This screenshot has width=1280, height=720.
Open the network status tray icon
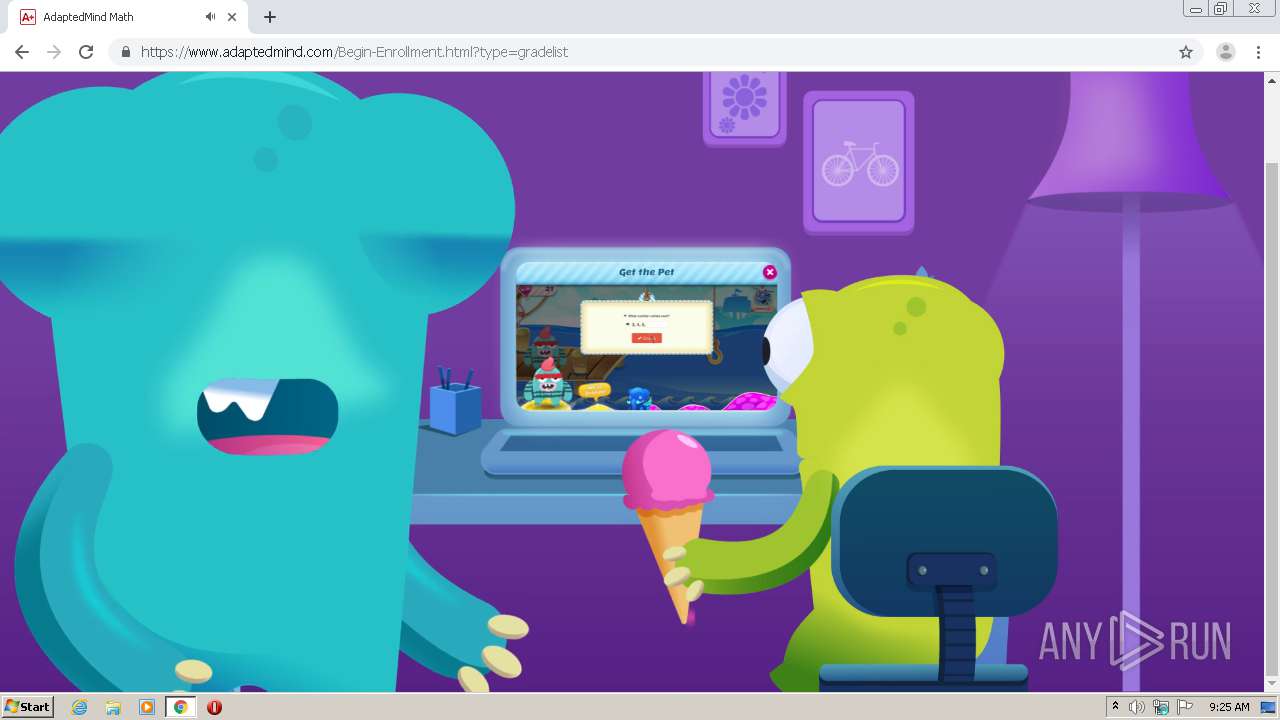coord(1161,707)
